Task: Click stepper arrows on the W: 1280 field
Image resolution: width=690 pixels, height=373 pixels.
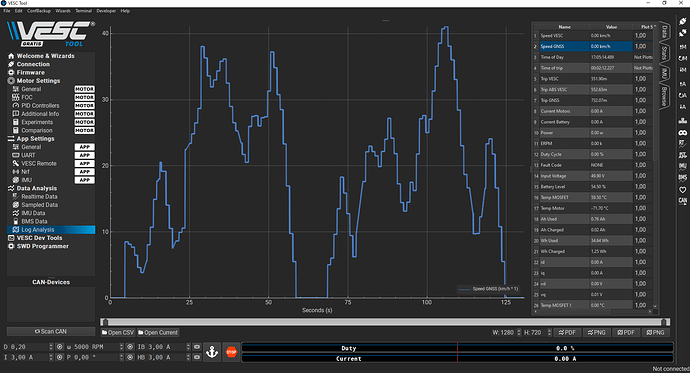Action: (x=519, y=333)
